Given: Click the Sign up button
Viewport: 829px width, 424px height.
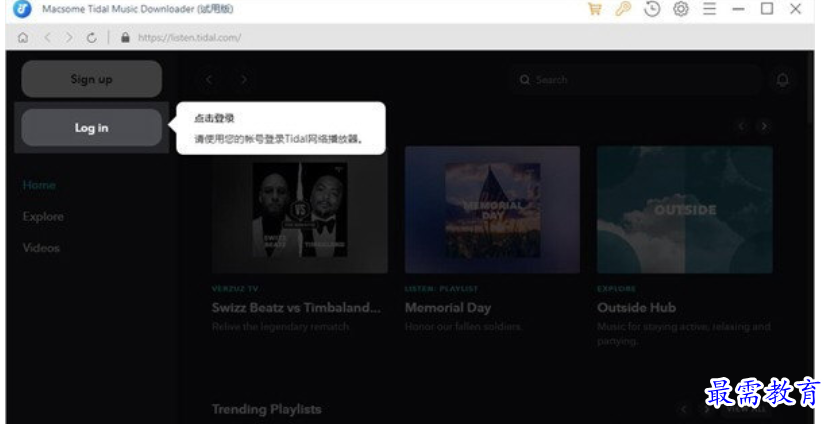Looking at the screenshot, I should coord(91,79).
